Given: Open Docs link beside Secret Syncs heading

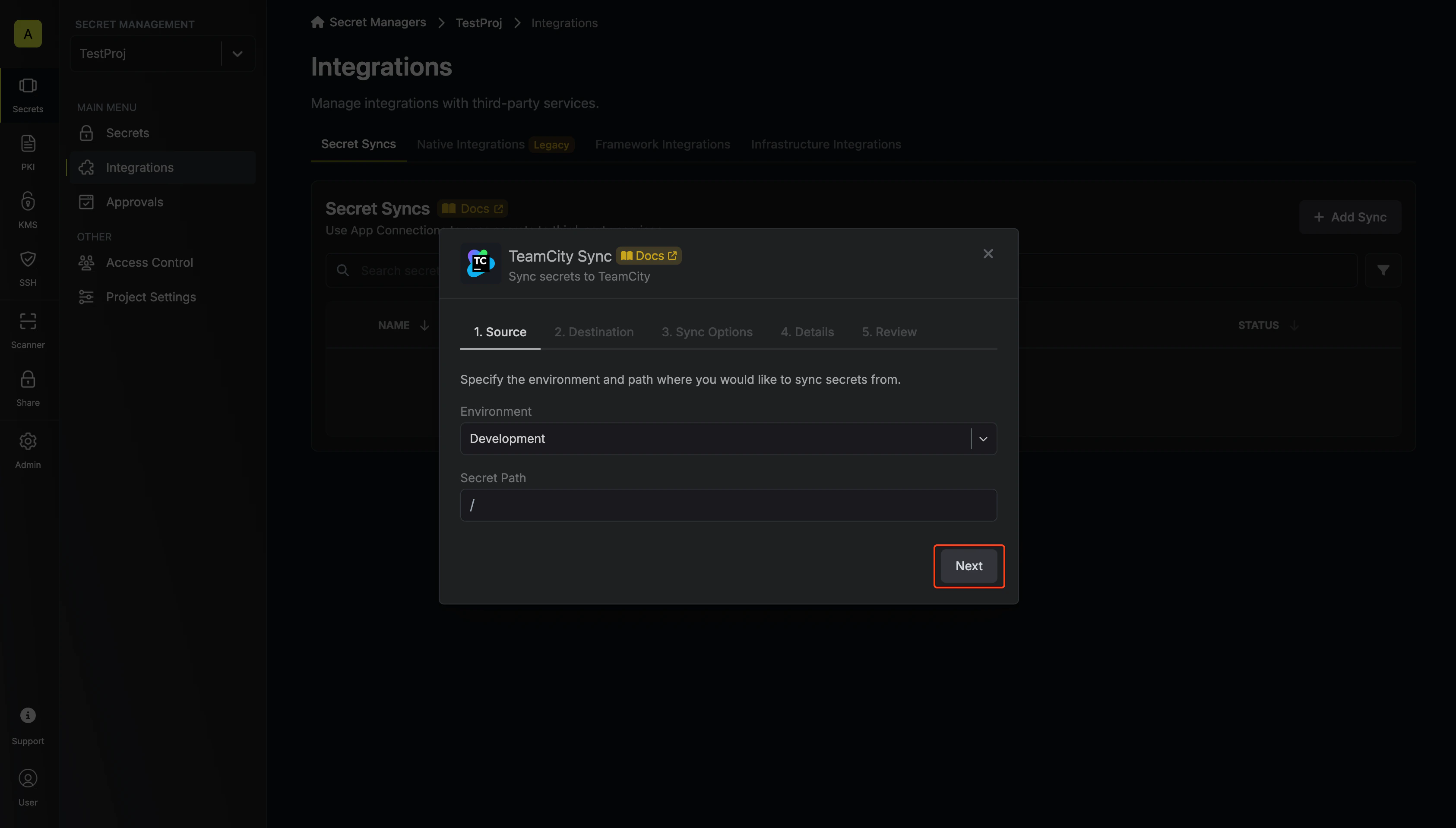Looking at the screenshot, I should [x=472, y=209].
